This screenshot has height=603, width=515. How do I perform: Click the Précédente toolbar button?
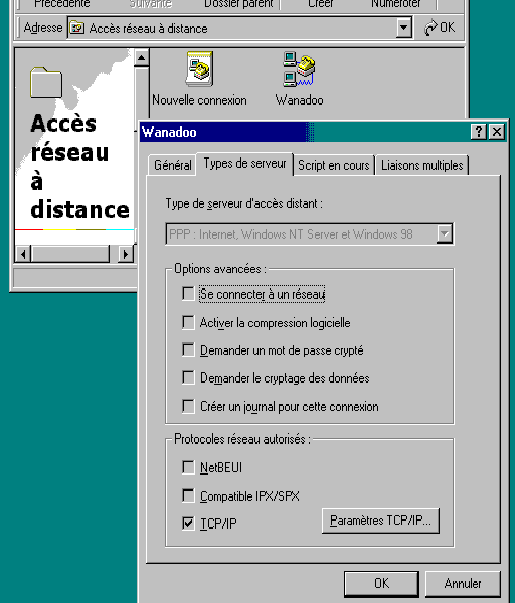coord(62,4)
